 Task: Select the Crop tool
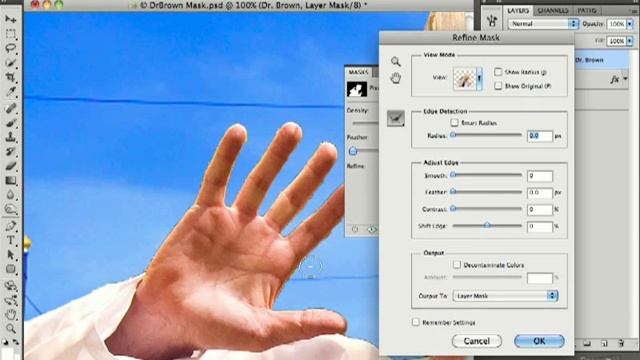coord(11,77)
